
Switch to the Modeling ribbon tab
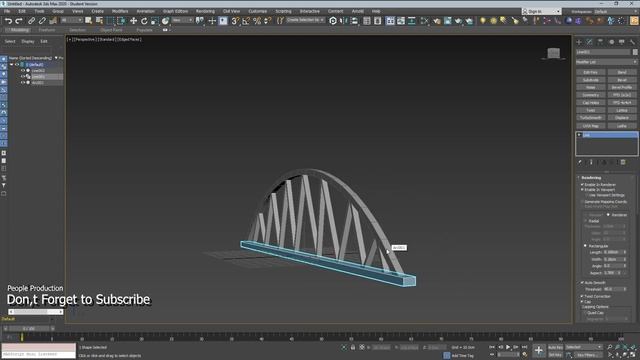coord(19,30)
